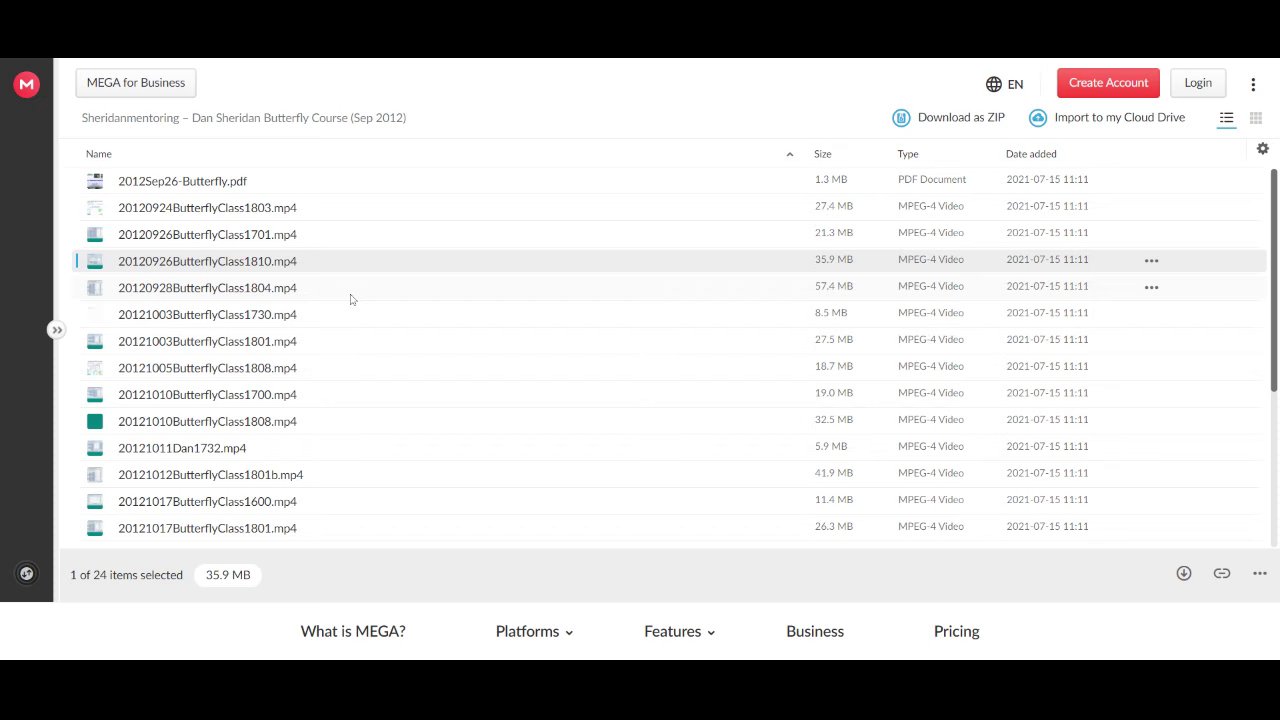The width and height of the screenshot is (1280, 720).
Task: Select 20121010ButterflyClass1808.mp4 file name
Action: point(207,421)
